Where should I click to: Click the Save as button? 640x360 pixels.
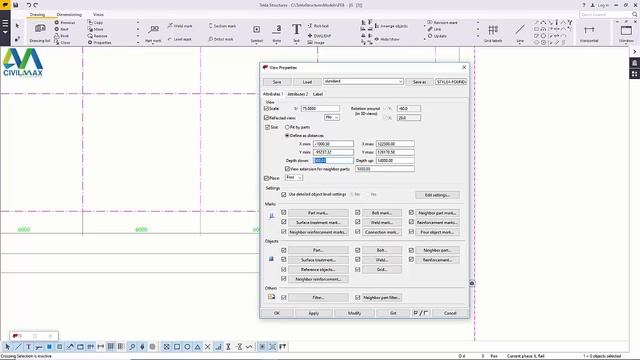tap(419, 82)
